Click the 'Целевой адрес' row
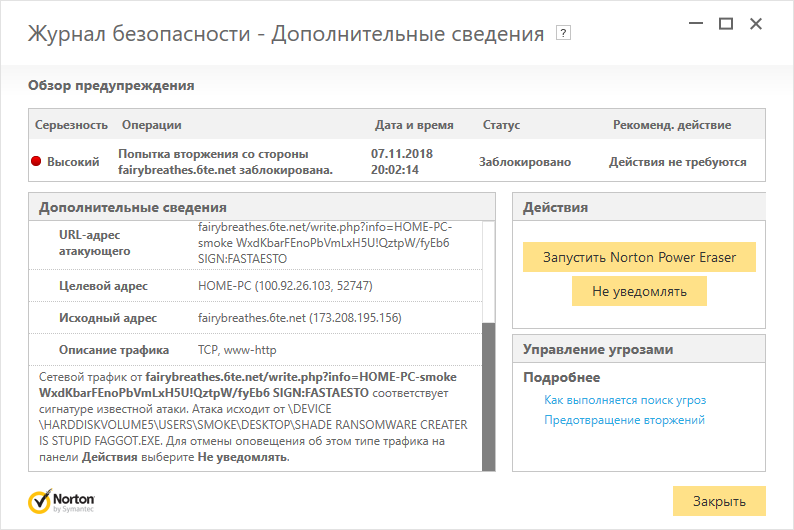 pos(260,286)
